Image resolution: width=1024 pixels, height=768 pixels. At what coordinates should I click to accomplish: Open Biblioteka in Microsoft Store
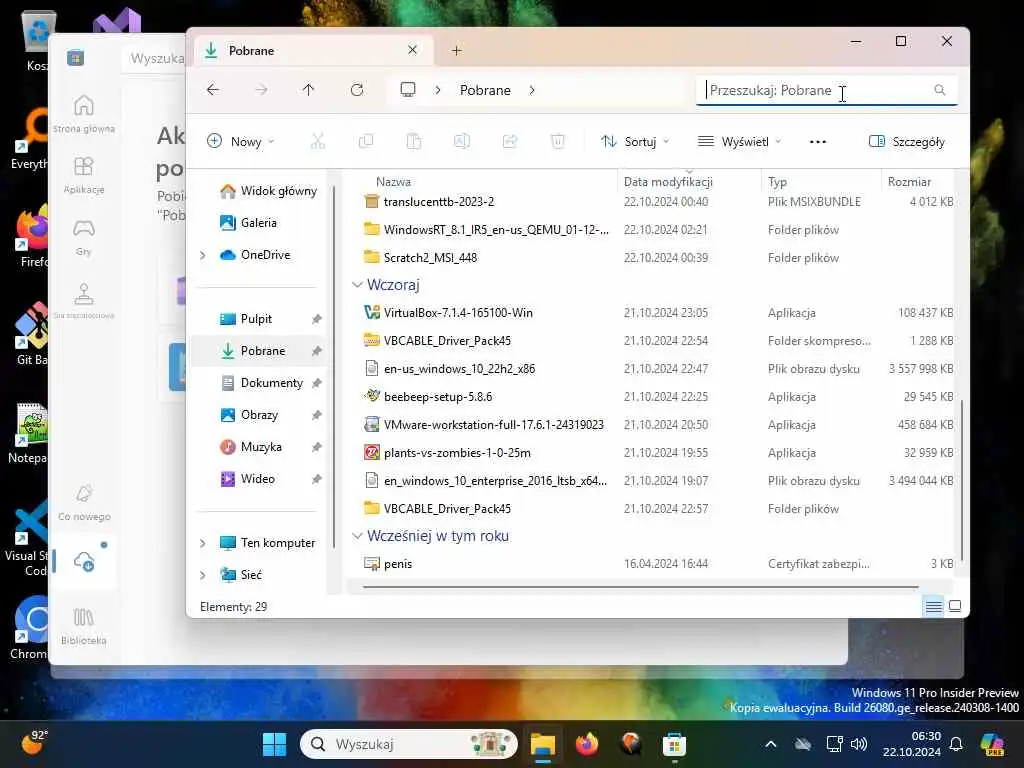[x=84, y=626]
